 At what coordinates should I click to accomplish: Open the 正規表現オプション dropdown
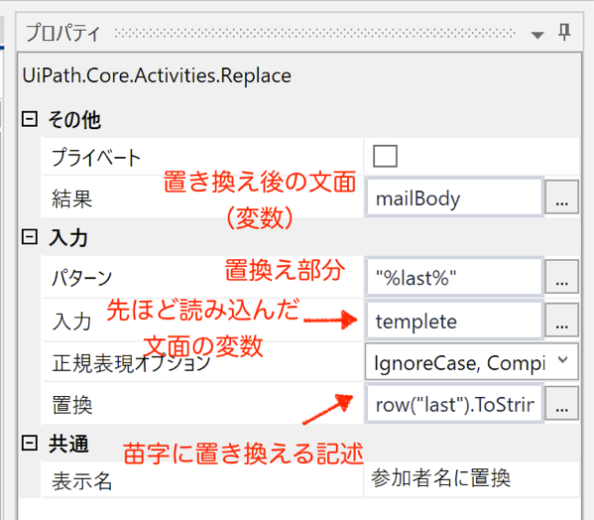[472, 362]
